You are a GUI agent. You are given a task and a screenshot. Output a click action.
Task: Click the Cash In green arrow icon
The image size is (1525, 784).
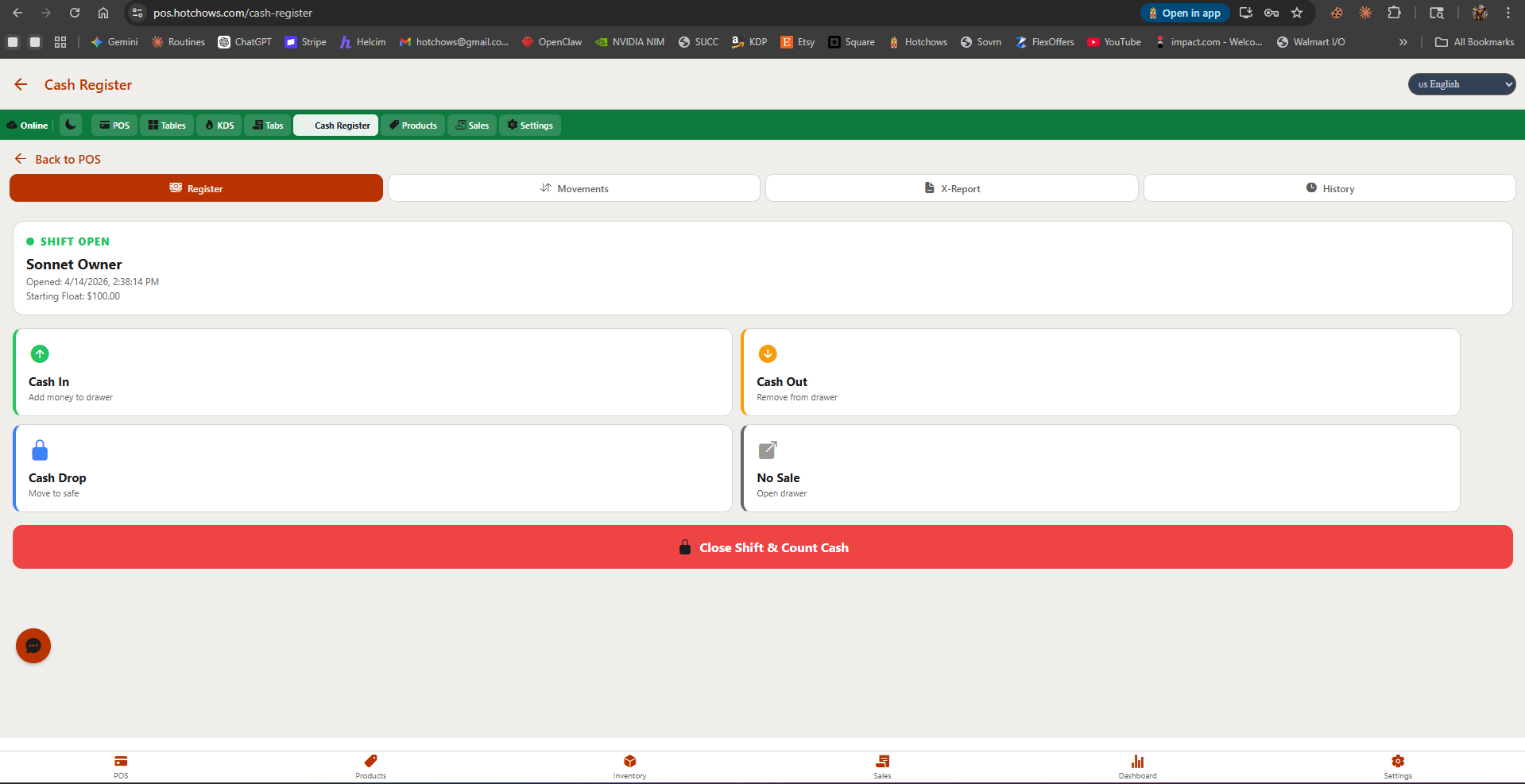[x=40, y=353]
